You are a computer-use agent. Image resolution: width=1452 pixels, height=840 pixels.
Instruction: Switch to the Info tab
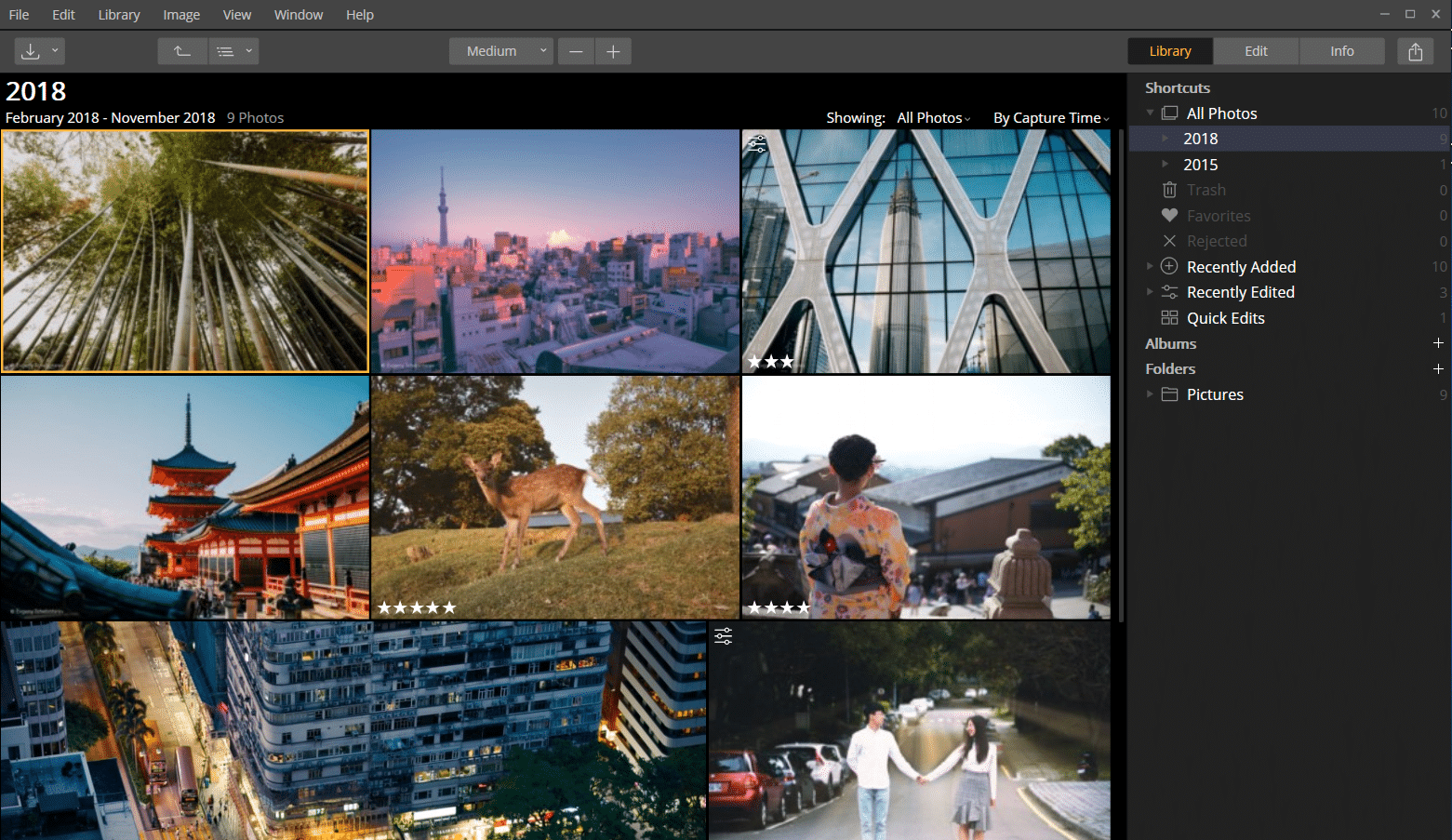click(1341, 51)
